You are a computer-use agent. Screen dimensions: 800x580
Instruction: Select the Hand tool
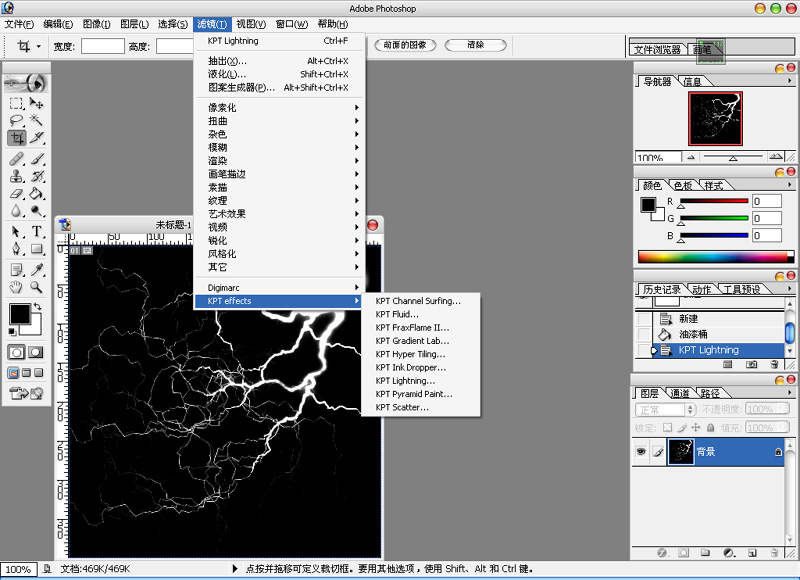click(x=16, y=287)
